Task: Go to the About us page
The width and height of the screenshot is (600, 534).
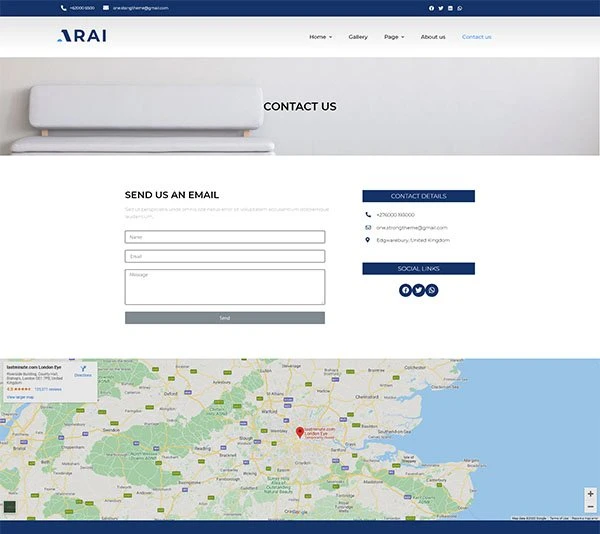Action: [433, 37]
